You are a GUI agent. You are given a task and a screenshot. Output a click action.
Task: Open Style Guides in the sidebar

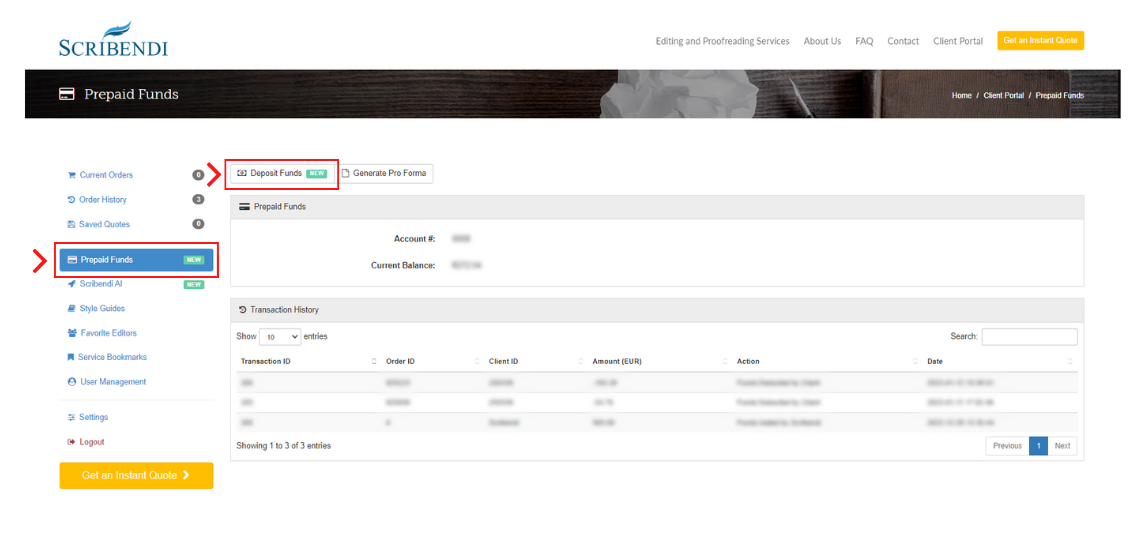pos(102,308)
